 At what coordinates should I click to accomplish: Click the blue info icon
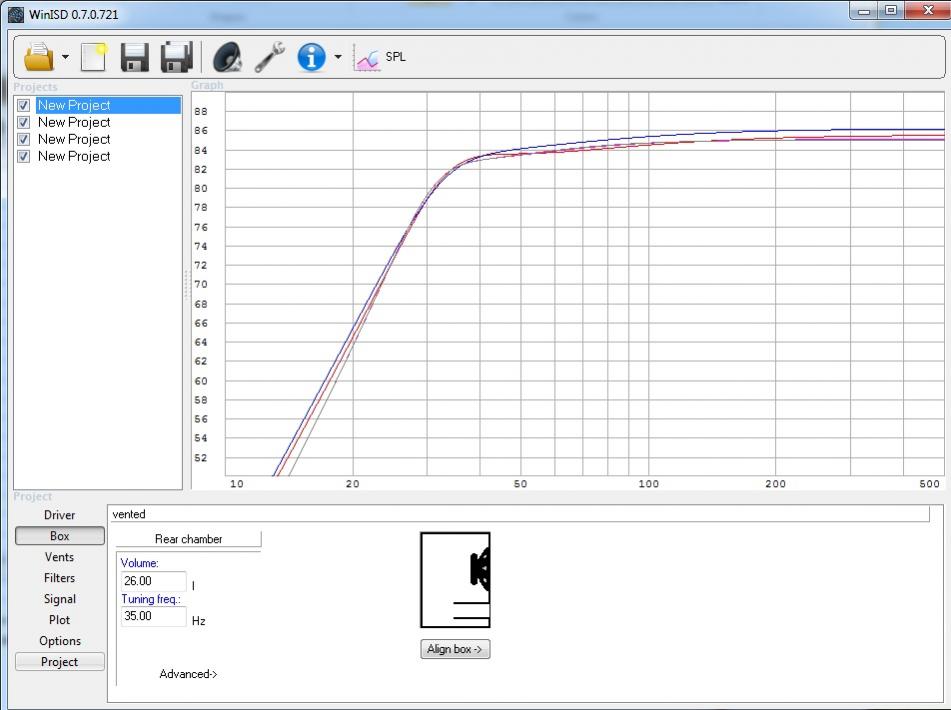tap(311, 57)
